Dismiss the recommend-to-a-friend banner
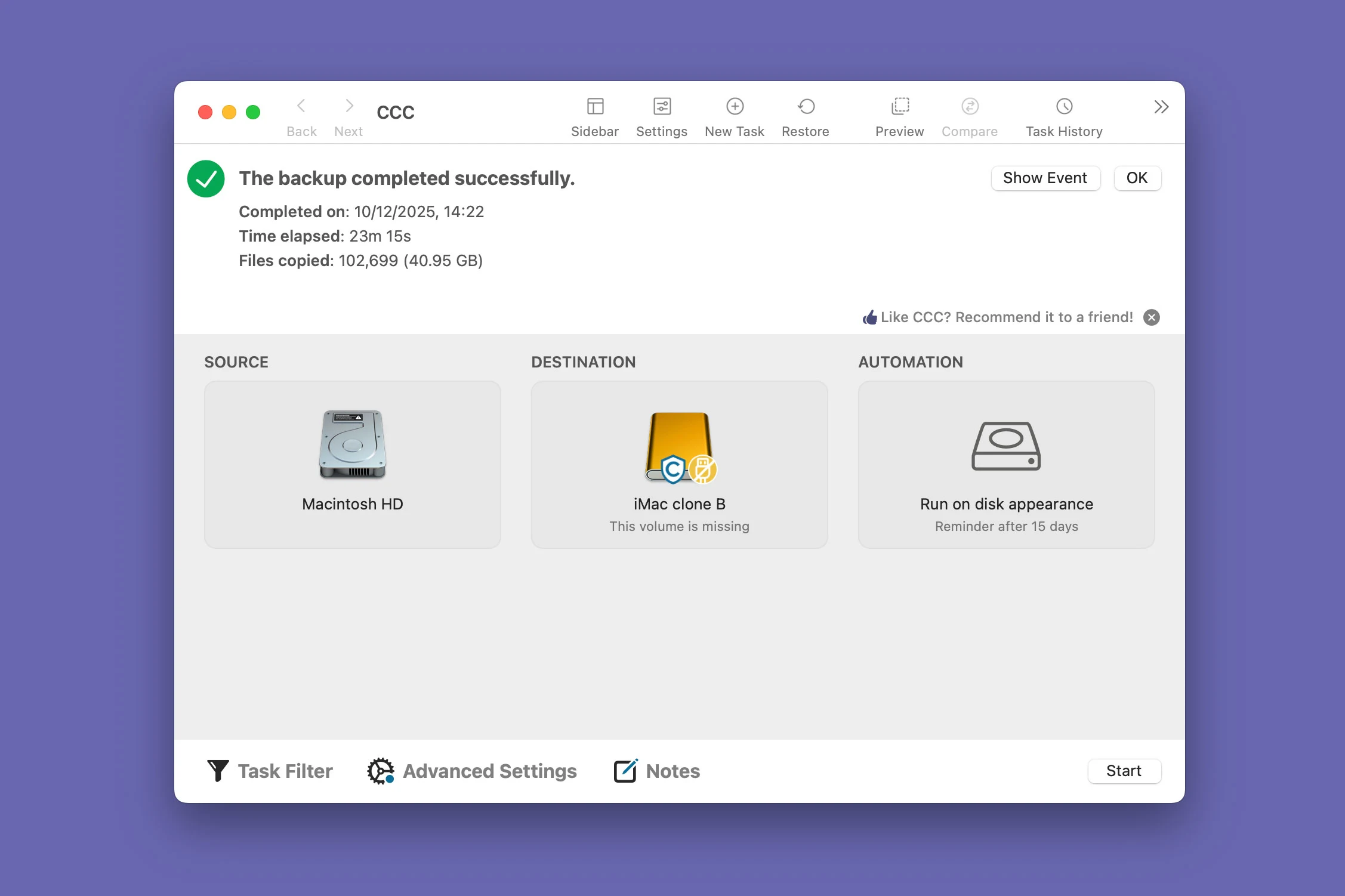The height and width of the screenshot is (896, 1345). pyautogui.click(x=1152, y=317)
